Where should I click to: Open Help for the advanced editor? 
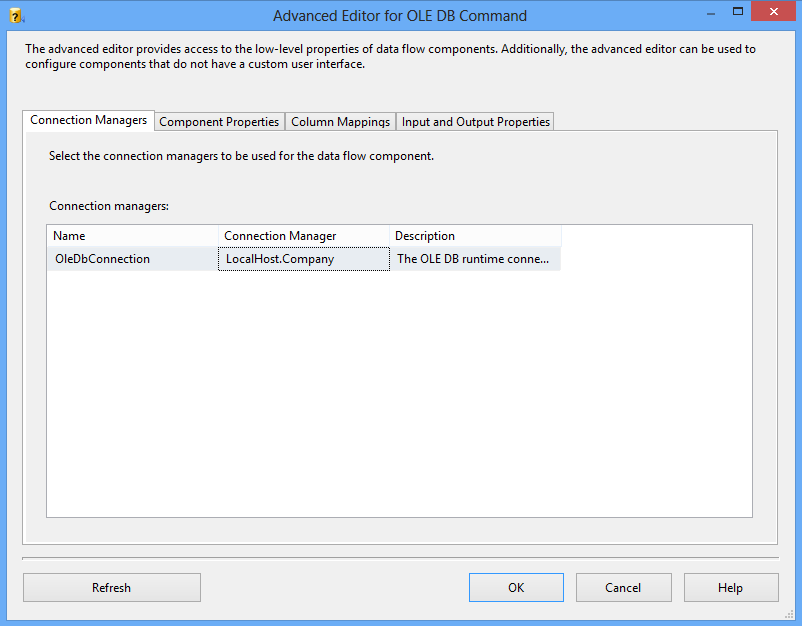(731, 588)
